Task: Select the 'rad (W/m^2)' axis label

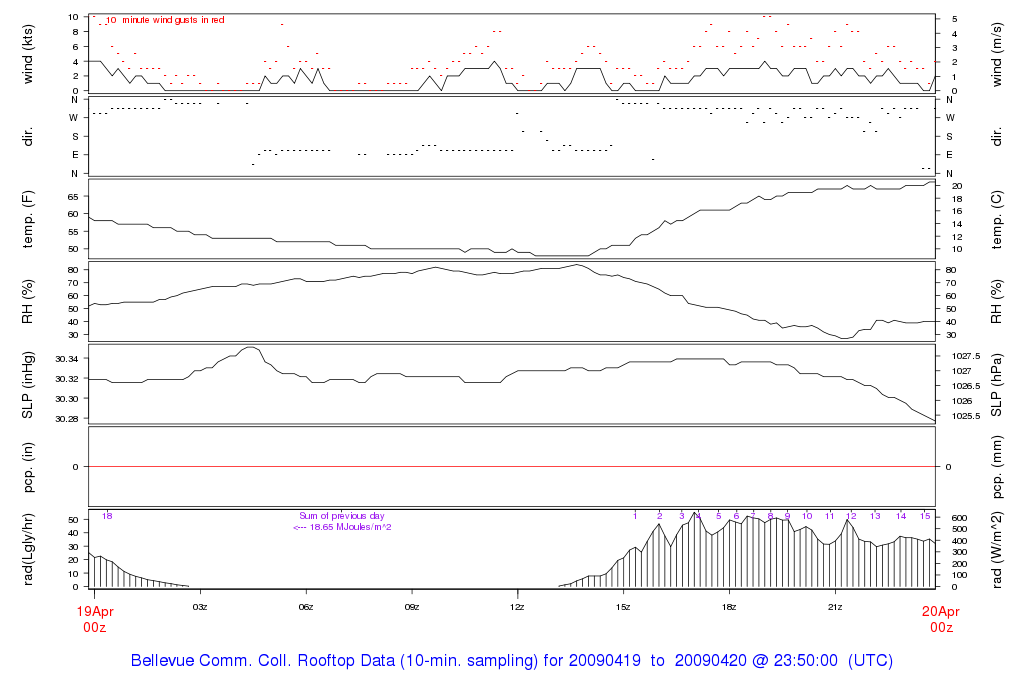Action: pos(997,549)
